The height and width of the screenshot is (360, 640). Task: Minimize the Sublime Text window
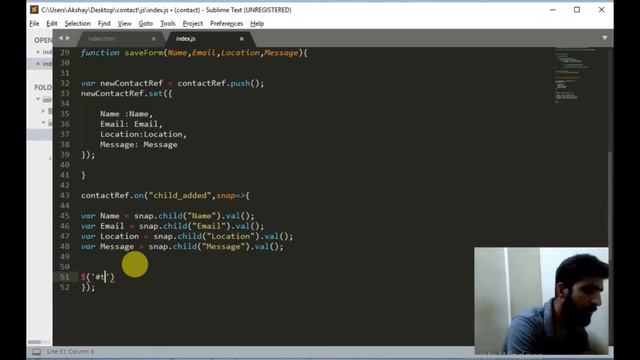553,10
